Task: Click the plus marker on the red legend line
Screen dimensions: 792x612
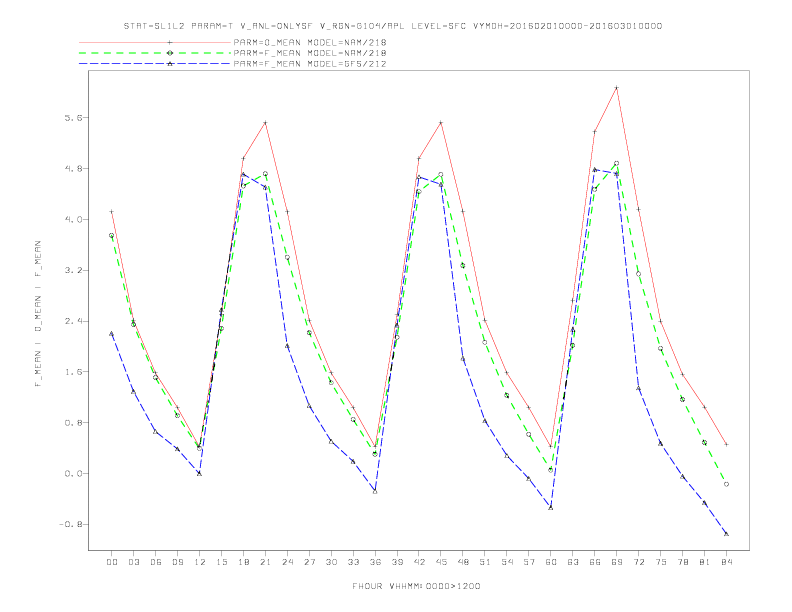Action: (170, 42)
